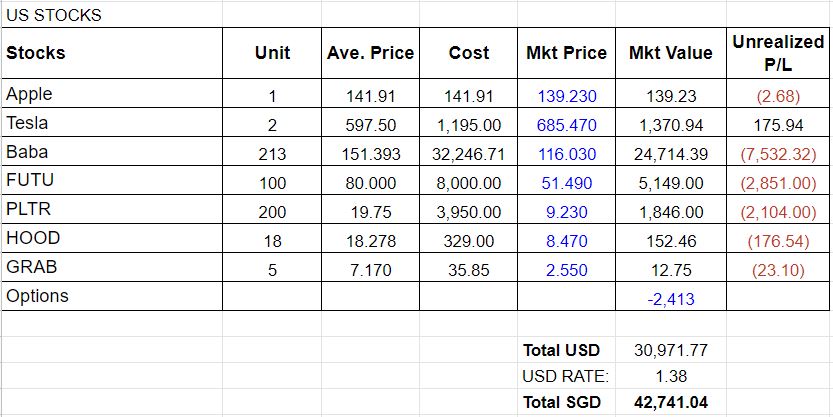This screenshot has height=417, width=833.
Task: Select FUTU market price 51.490
Action: pos(566,183)
